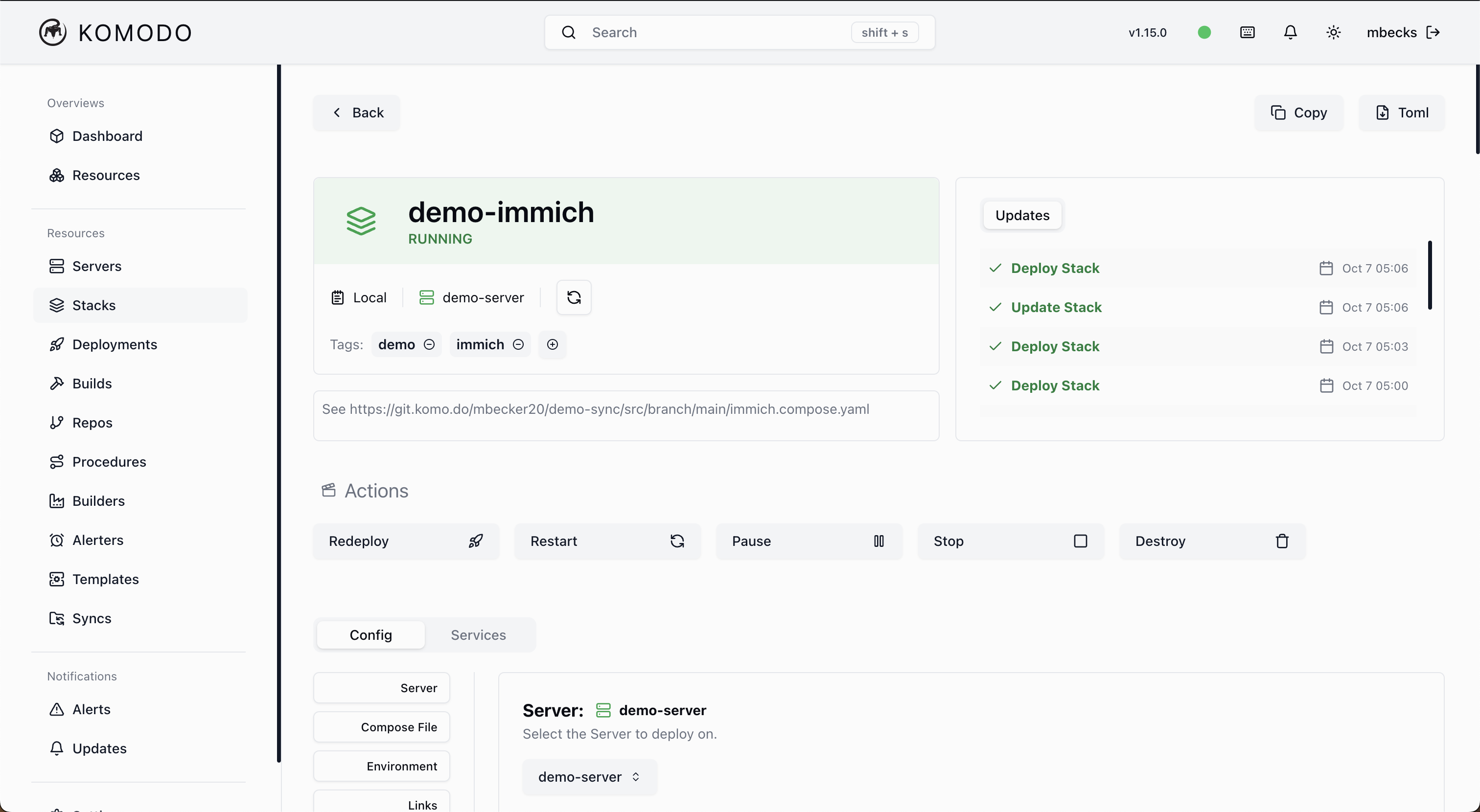Click the green status indicator dot in header
The width and height of the screenshot is (1480, 812).
point(1204,32)
